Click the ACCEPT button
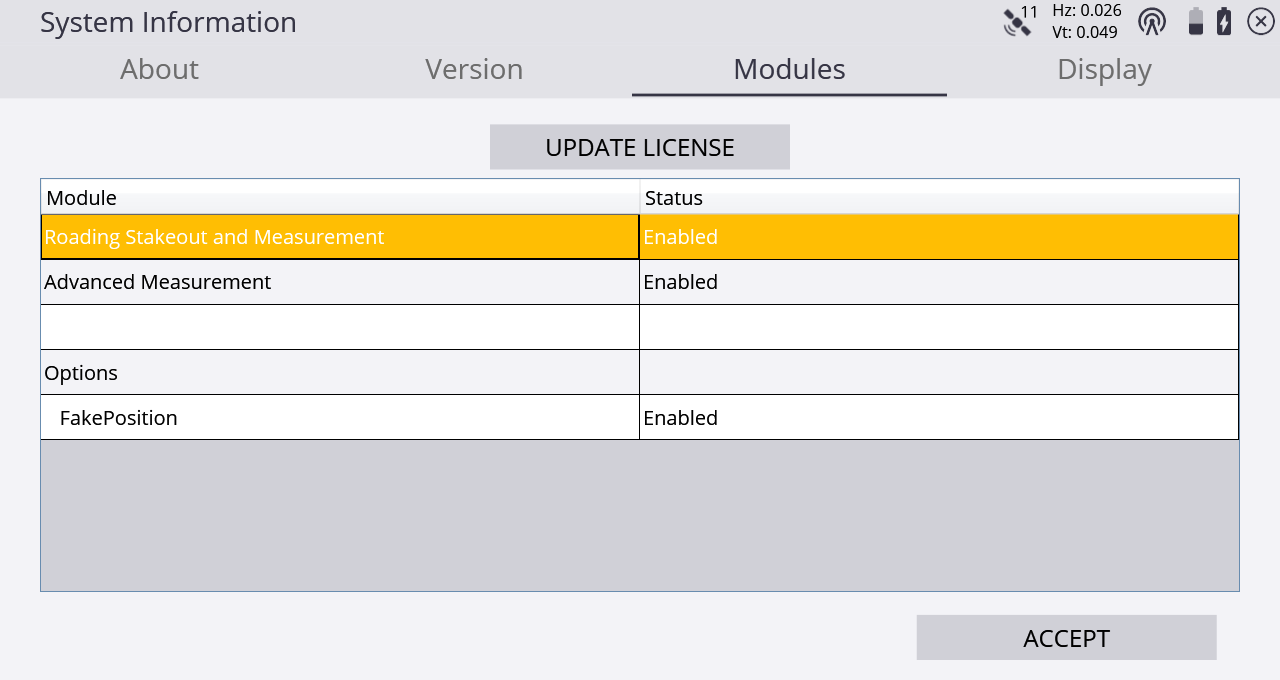The width and height of the screenshot is (1280, 680). 1067,638
